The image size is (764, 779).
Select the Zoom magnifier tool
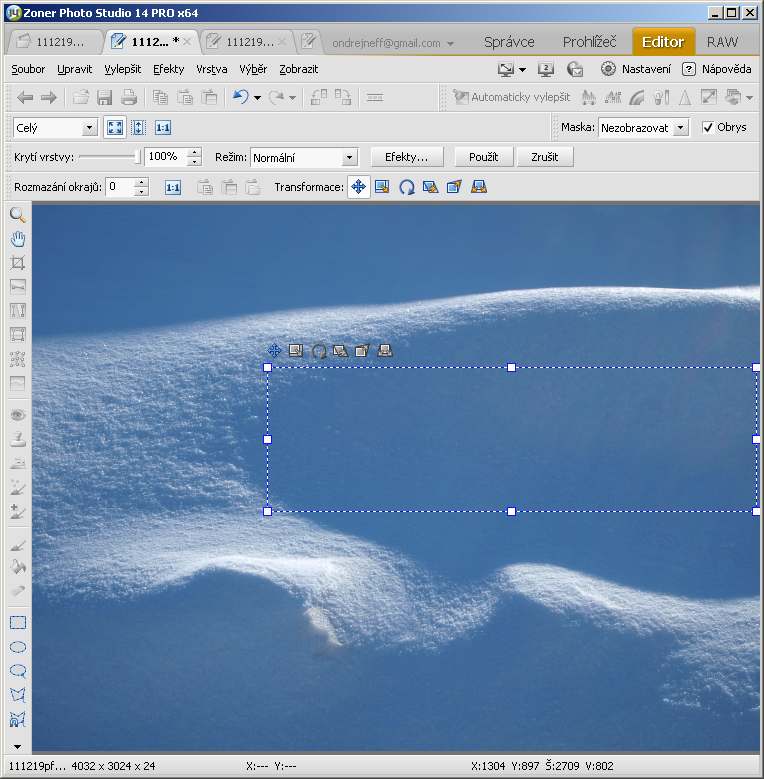pyautogui.click(x=17, y=215)
